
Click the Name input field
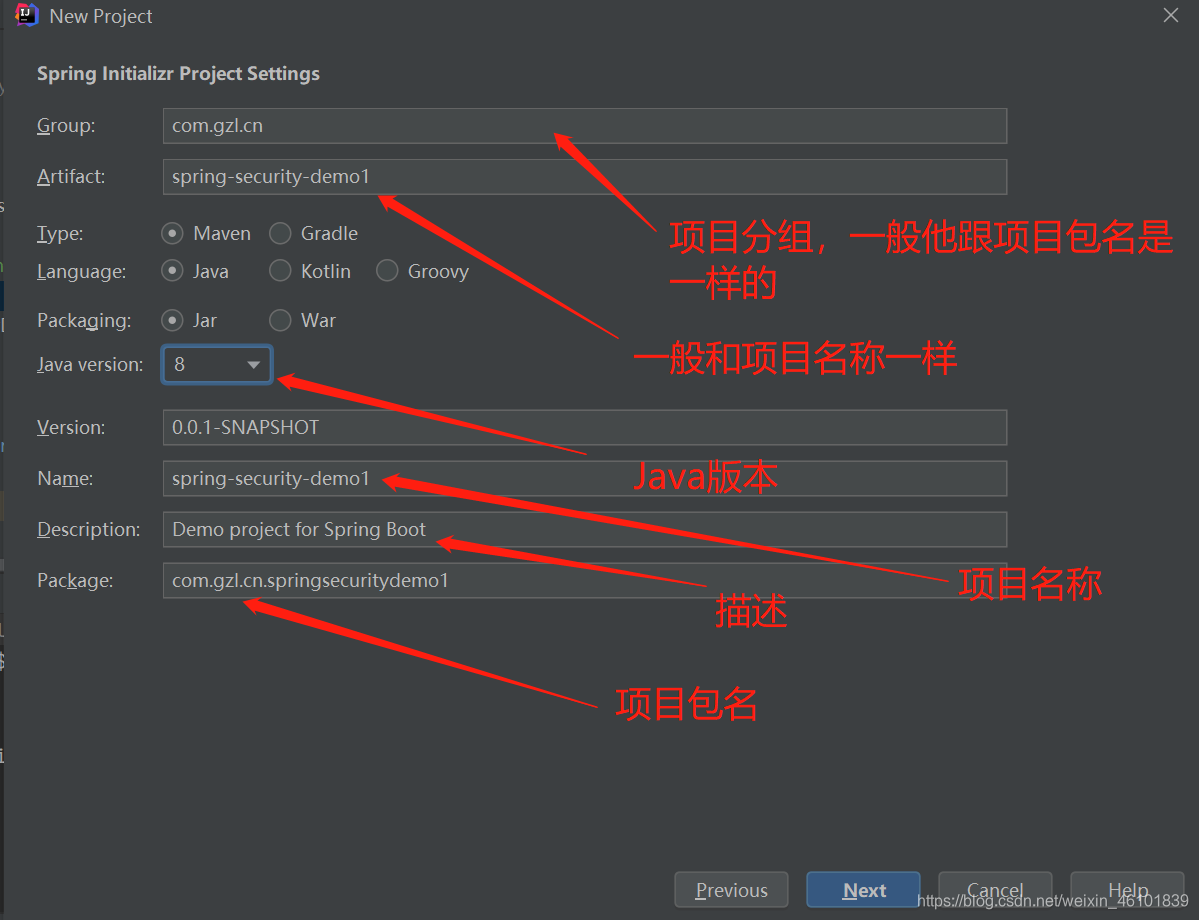click(x=584, y=479)
